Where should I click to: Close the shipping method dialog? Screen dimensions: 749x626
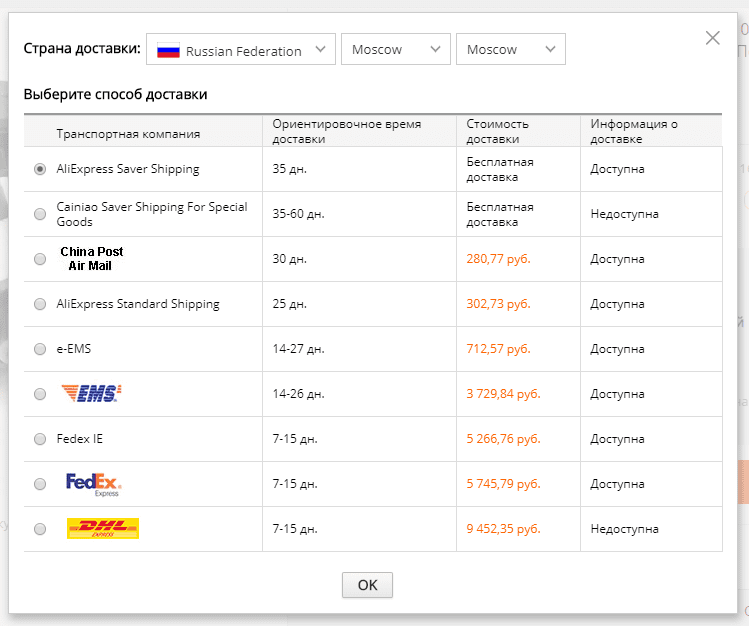[712, 38]
